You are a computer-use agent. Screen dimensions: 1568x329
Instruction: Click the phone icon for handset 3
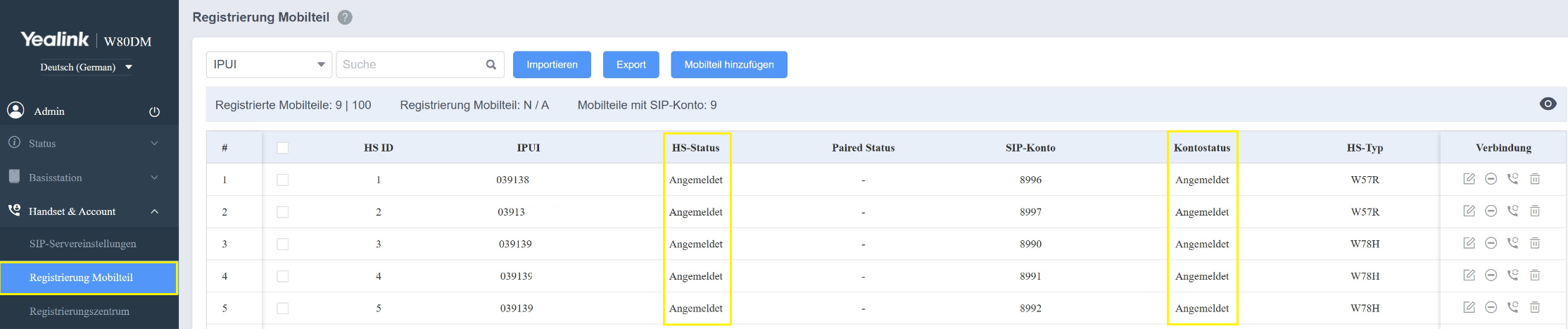[1512, 243]
